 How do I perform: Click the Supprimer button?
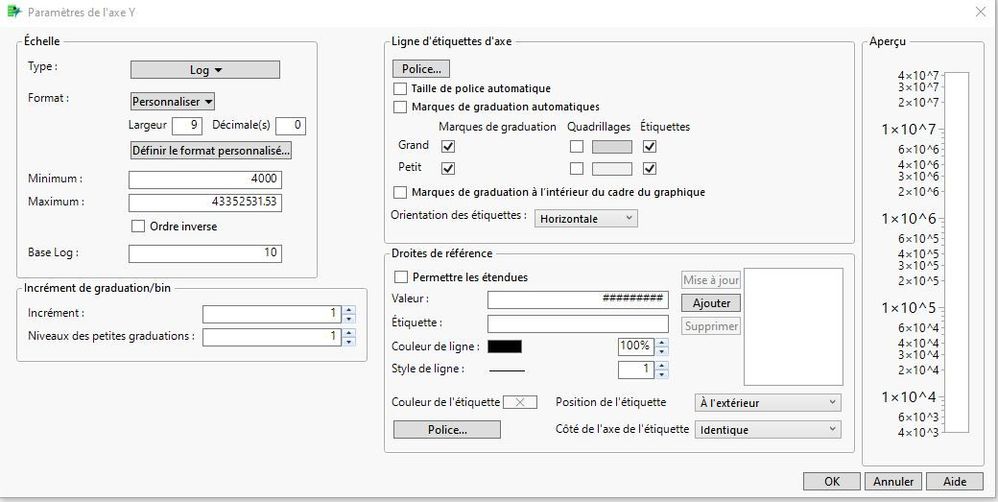(x=711, y=326)
